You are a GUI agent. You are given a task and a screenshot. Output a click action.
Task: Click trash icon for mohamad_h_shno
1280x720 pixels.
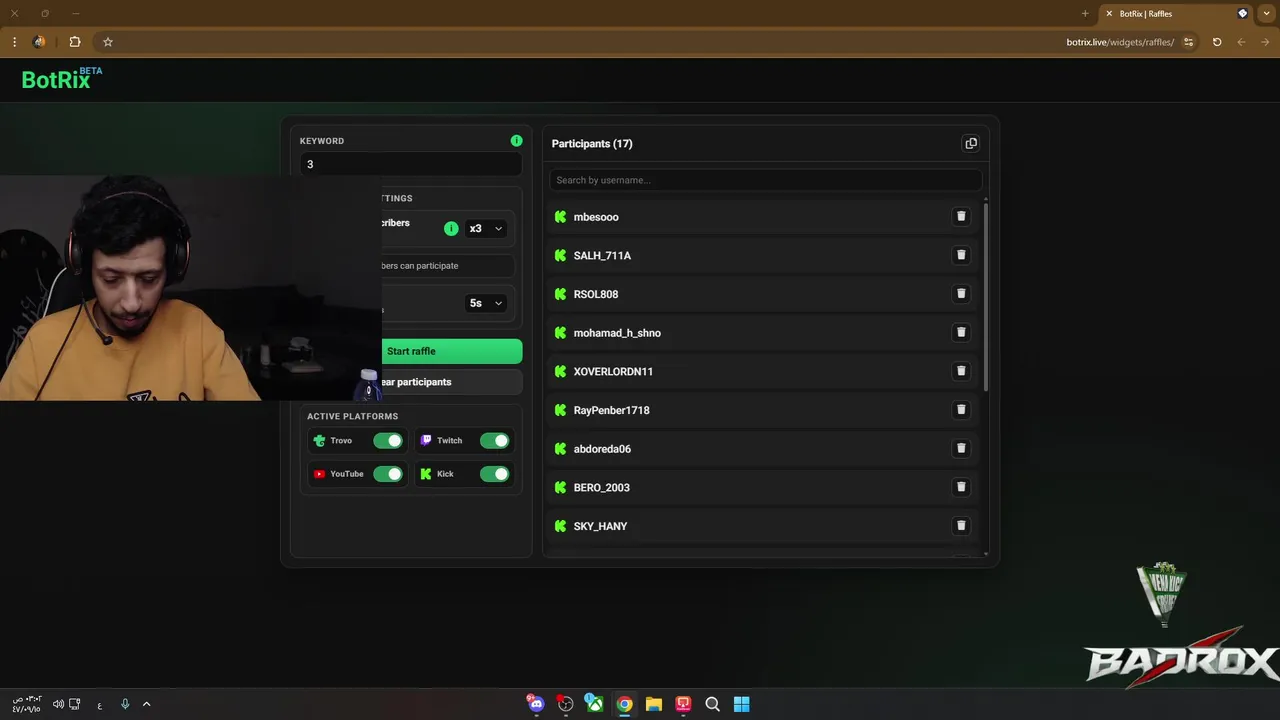961,332
